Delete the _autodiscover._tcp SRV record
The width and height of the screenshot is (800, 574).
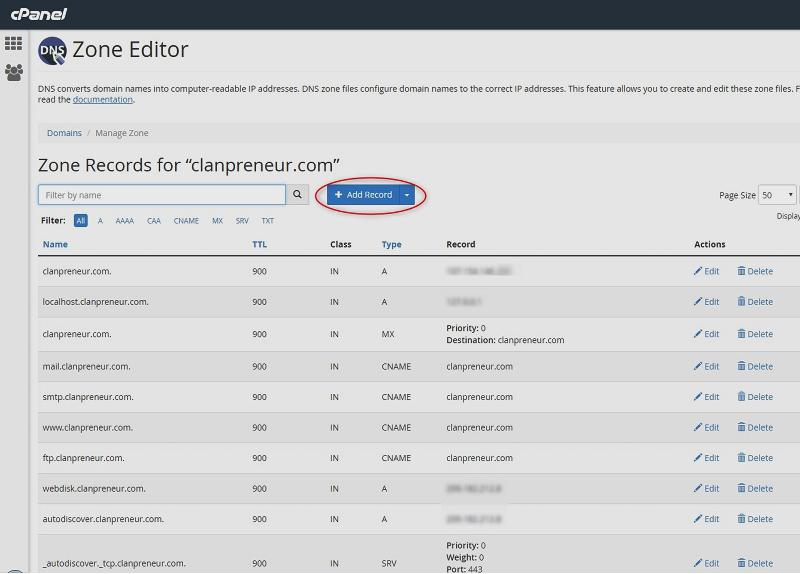755,563
